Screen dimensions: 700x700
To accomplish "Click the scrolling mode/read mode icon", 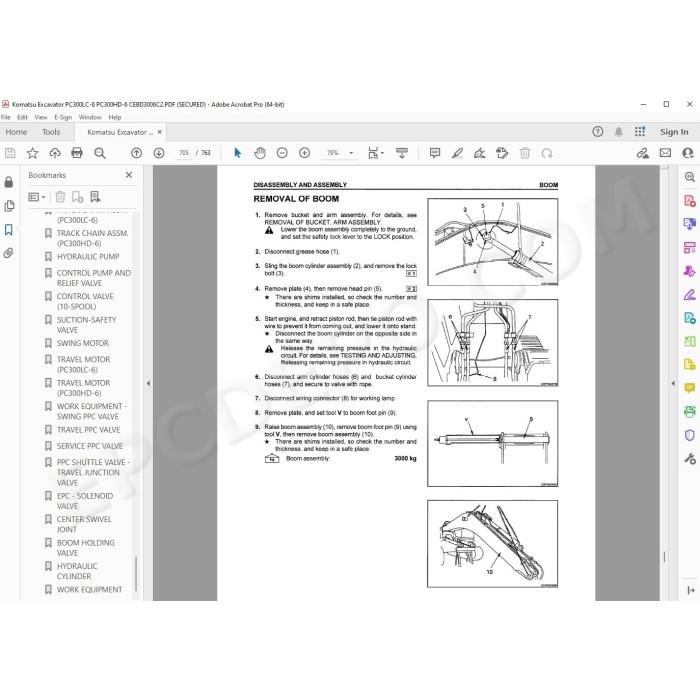I will [x=402, y=153].
